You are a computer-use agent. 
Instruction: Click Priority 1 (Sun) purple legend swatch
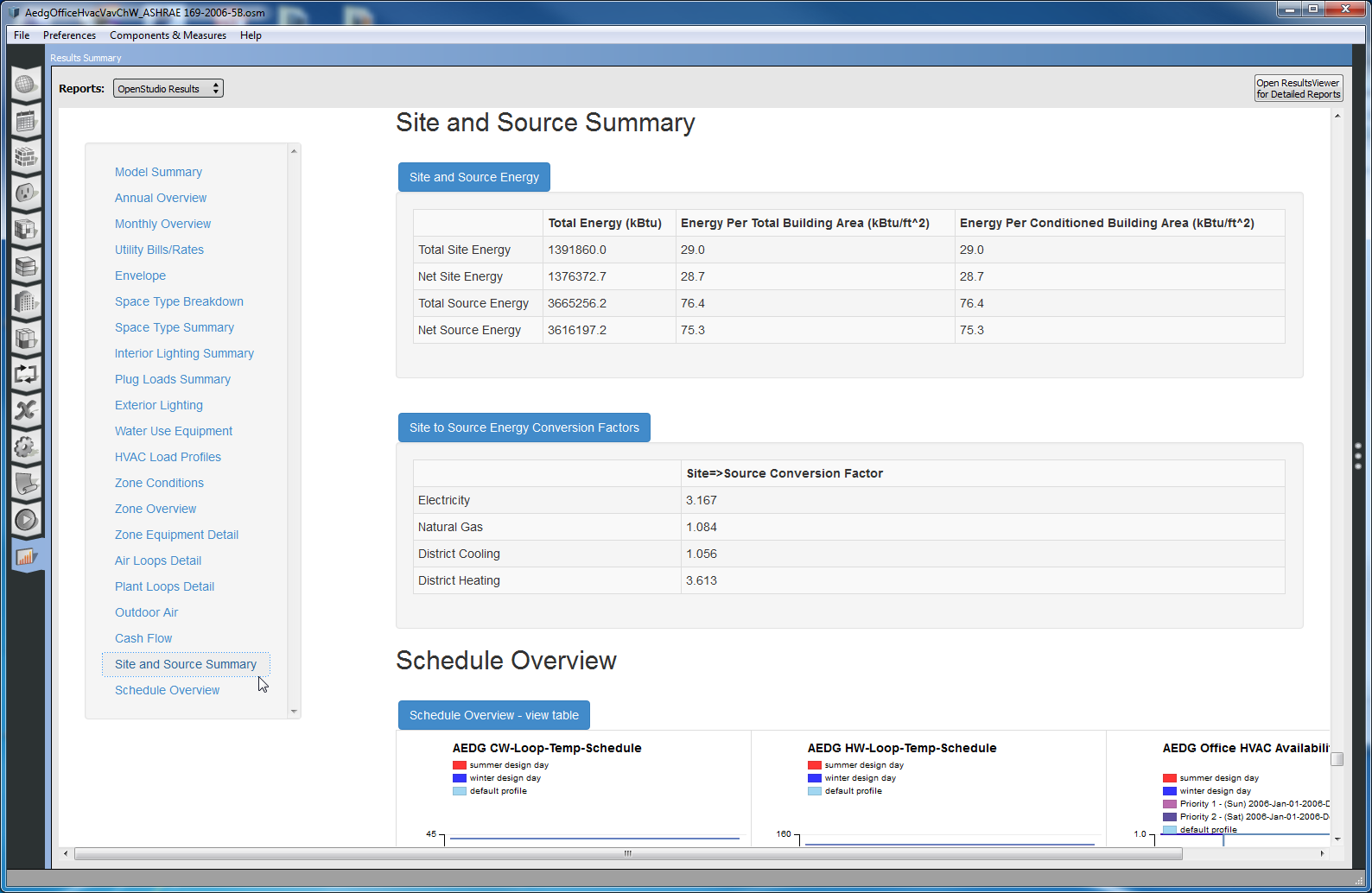tap(1170, 804)
